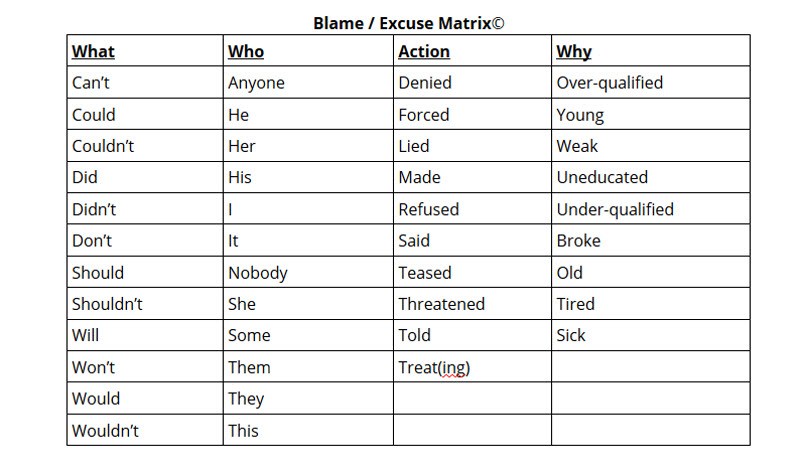Click the 'Threatened' cell
Image resolution: width=800 pixels, height=476 pixels.
point(441,304)
